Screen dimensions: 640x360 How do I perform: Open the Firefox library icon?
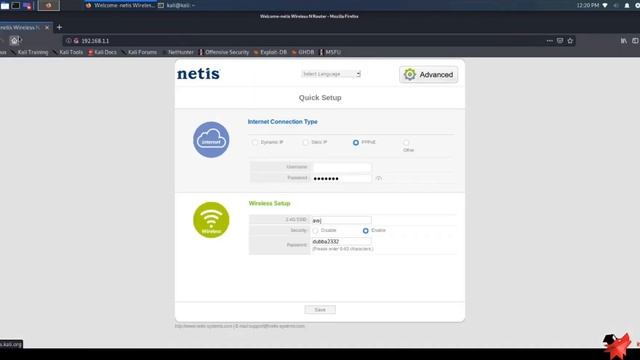point(624,41)
